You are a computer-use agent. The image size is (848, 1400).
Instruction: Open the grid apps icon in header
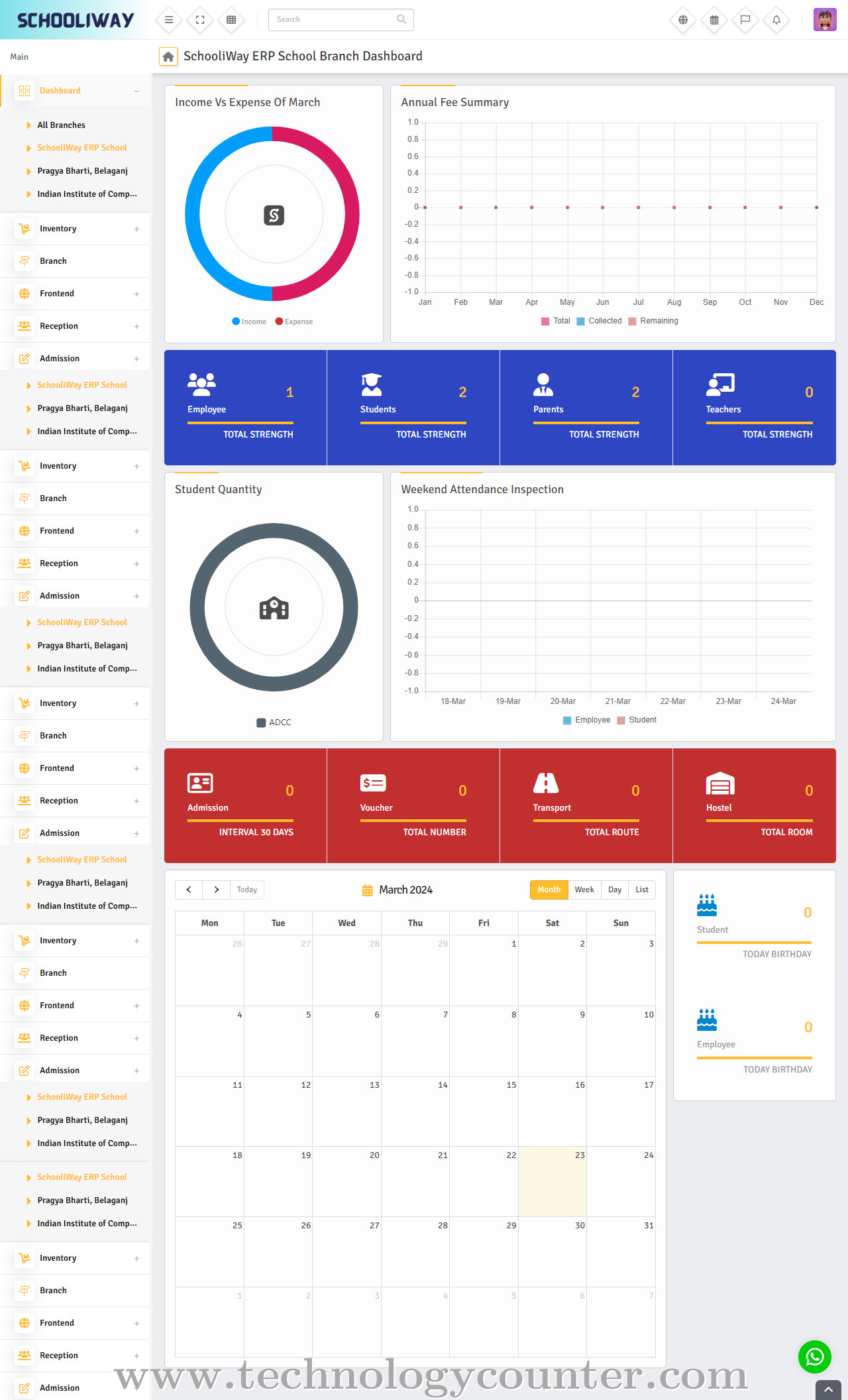pos(231,20)
